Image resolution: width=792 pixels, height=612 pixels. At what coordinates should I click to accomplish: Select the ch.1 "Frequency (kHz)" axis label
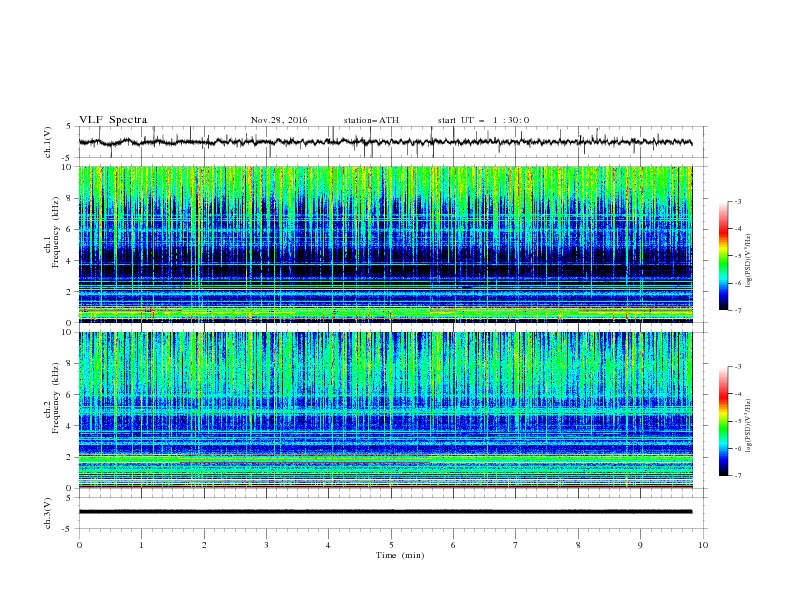coord(56,232)
